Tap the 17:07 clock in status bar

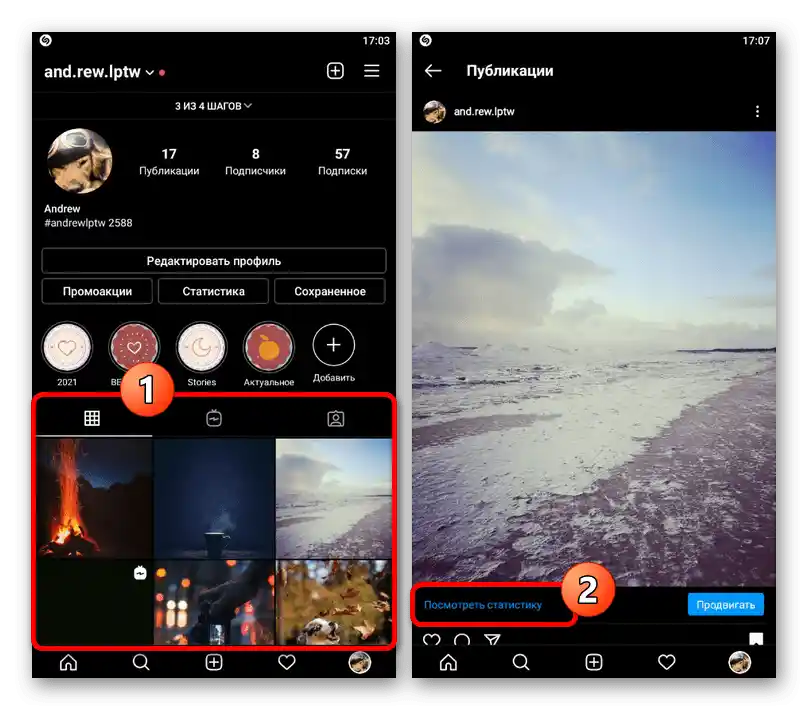[755, 41]
